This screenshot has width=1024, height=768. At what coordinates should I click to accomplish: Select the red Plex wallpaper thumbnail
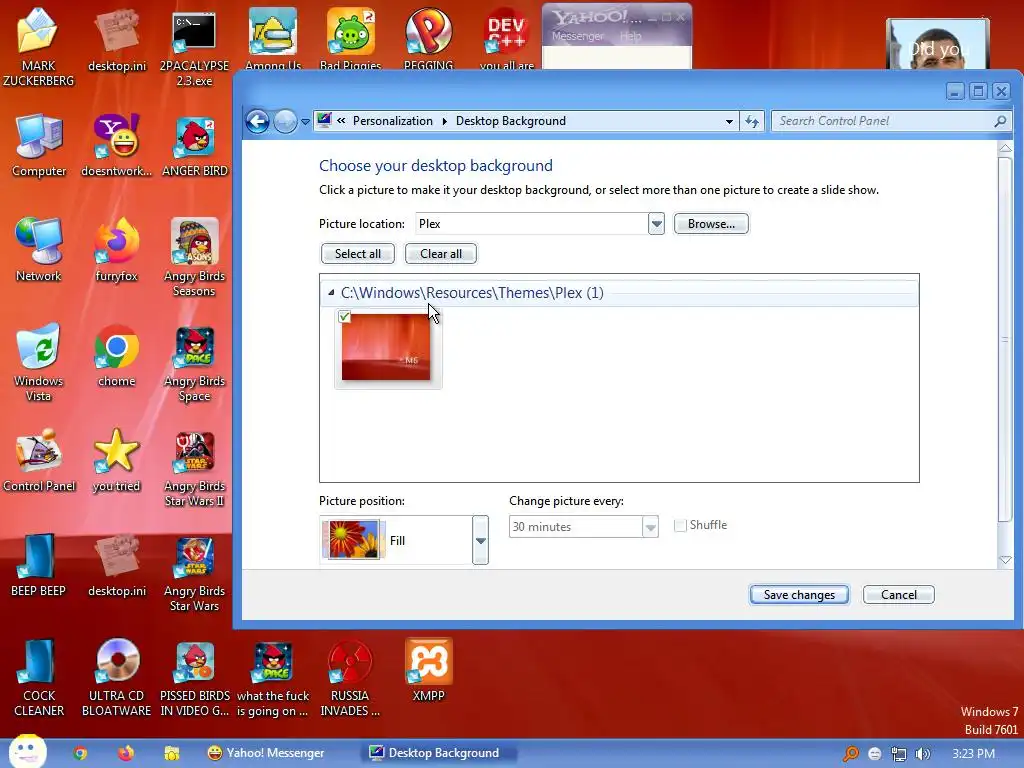point(386,347)
